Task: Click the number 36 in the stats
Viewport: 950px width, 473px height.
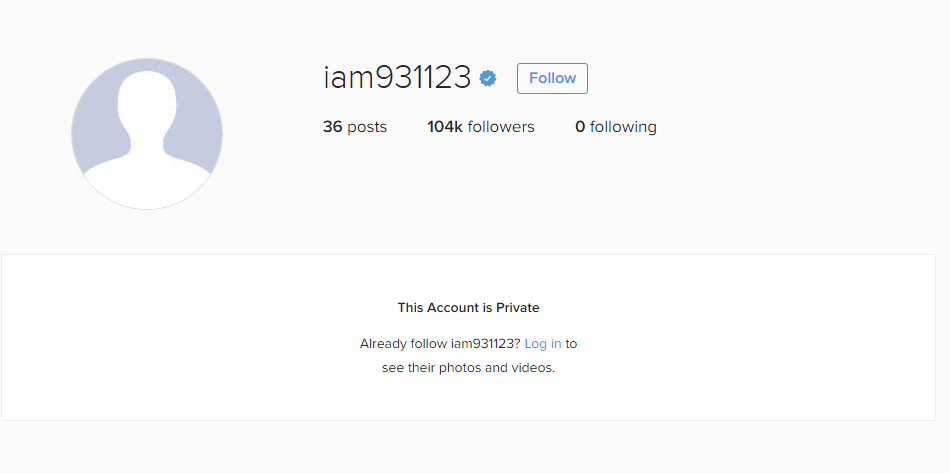Action: 333,127
